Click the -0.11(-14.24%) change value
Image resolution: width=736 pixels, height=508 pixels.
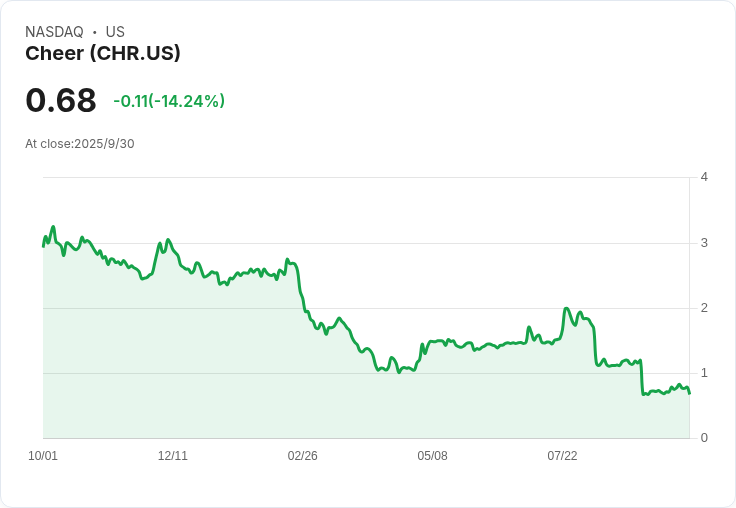pos(169,101)
